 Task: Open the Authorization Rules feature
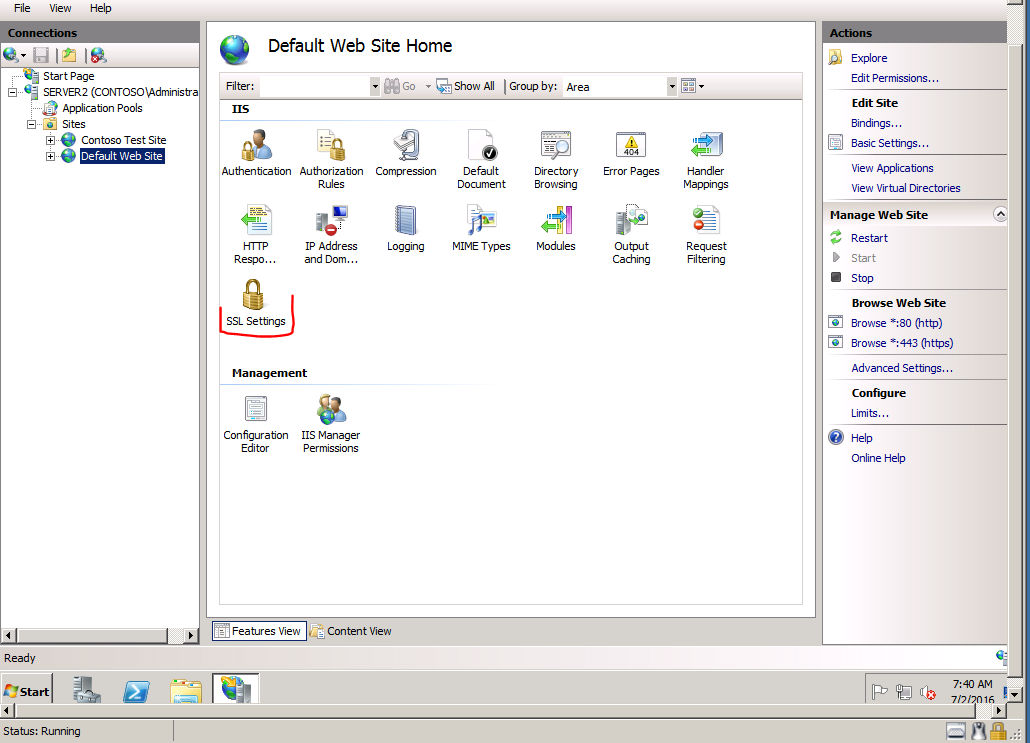coord(331,160)
